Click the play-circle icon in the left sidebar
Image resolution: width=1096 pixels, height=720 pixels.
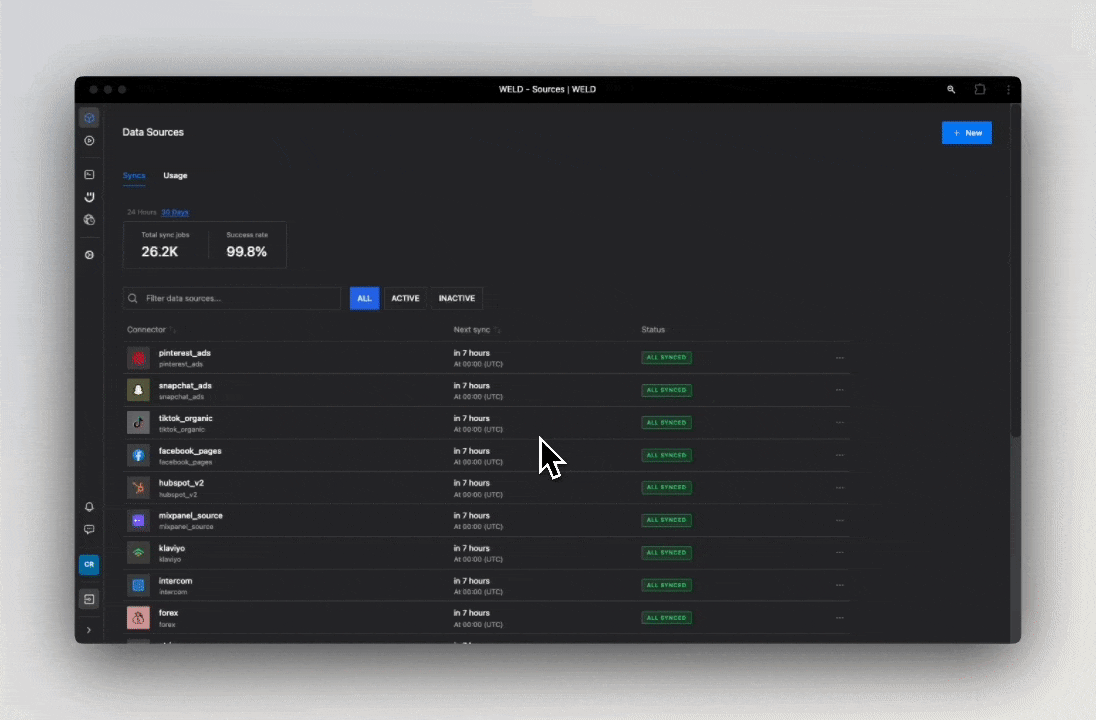pyautogui.click(x=89, y=141)
